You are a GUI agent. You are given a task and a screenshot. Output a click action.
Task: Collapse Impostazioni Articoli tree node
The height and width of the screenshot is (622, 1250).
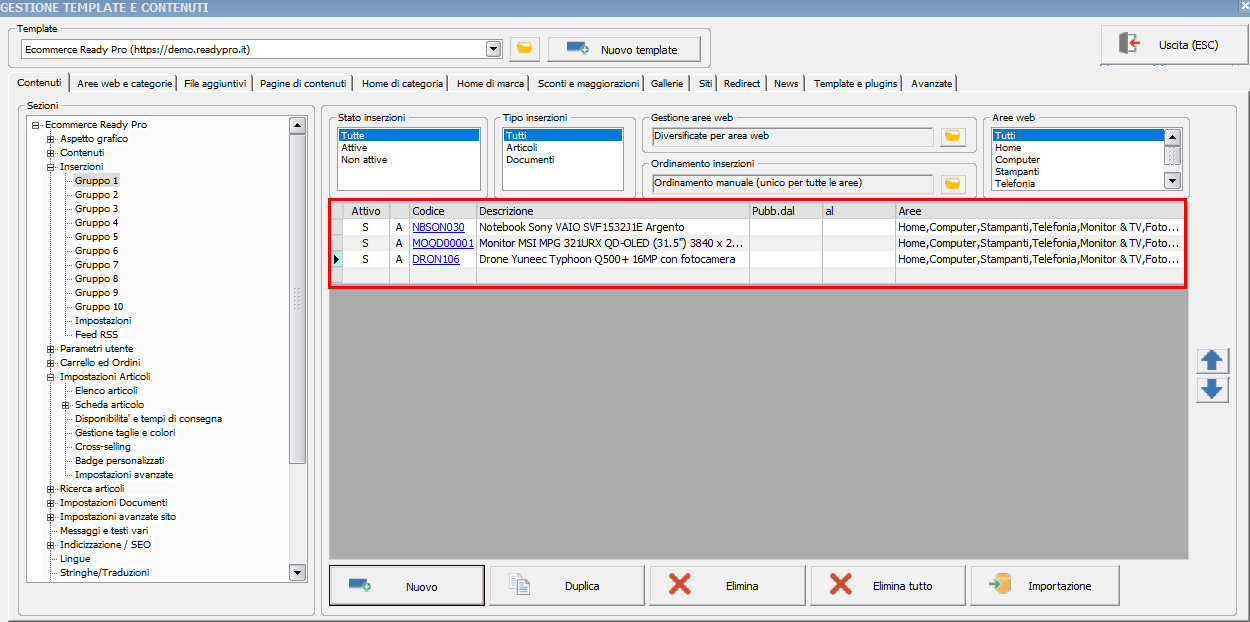coord(51,377)
